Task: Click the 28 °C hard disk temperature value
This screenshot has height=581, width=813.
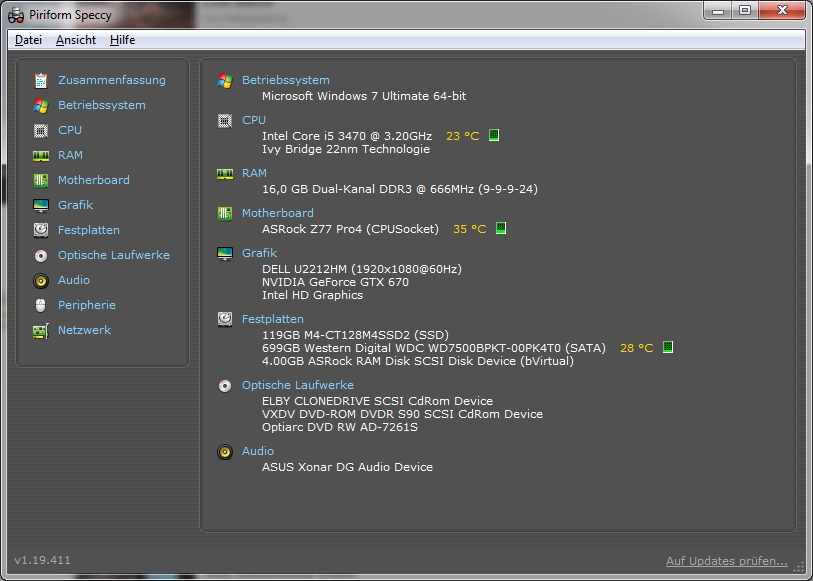Action: pos(637,348)
